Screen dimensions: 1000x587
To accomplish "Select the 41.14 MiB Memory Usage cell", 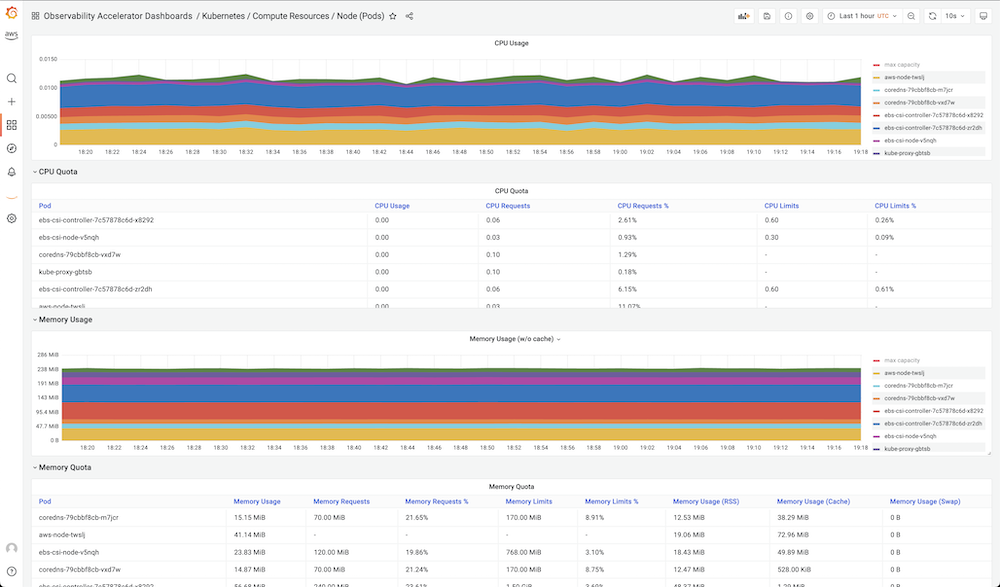I will [249, 535].
